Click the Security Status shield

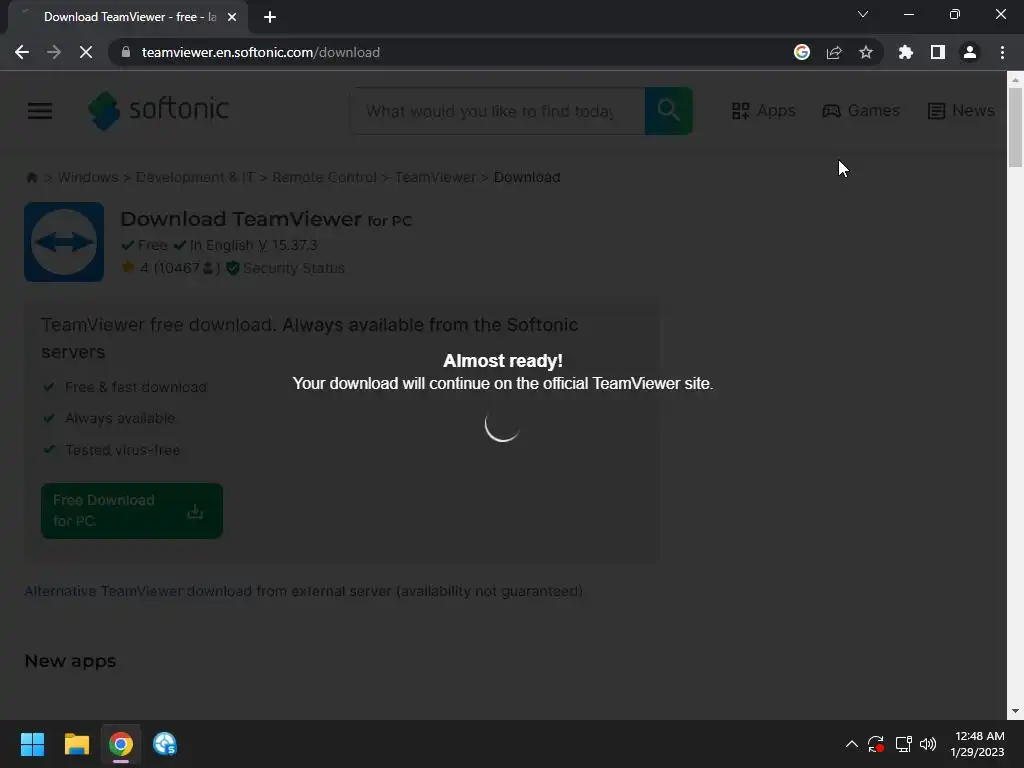point(232,268)
